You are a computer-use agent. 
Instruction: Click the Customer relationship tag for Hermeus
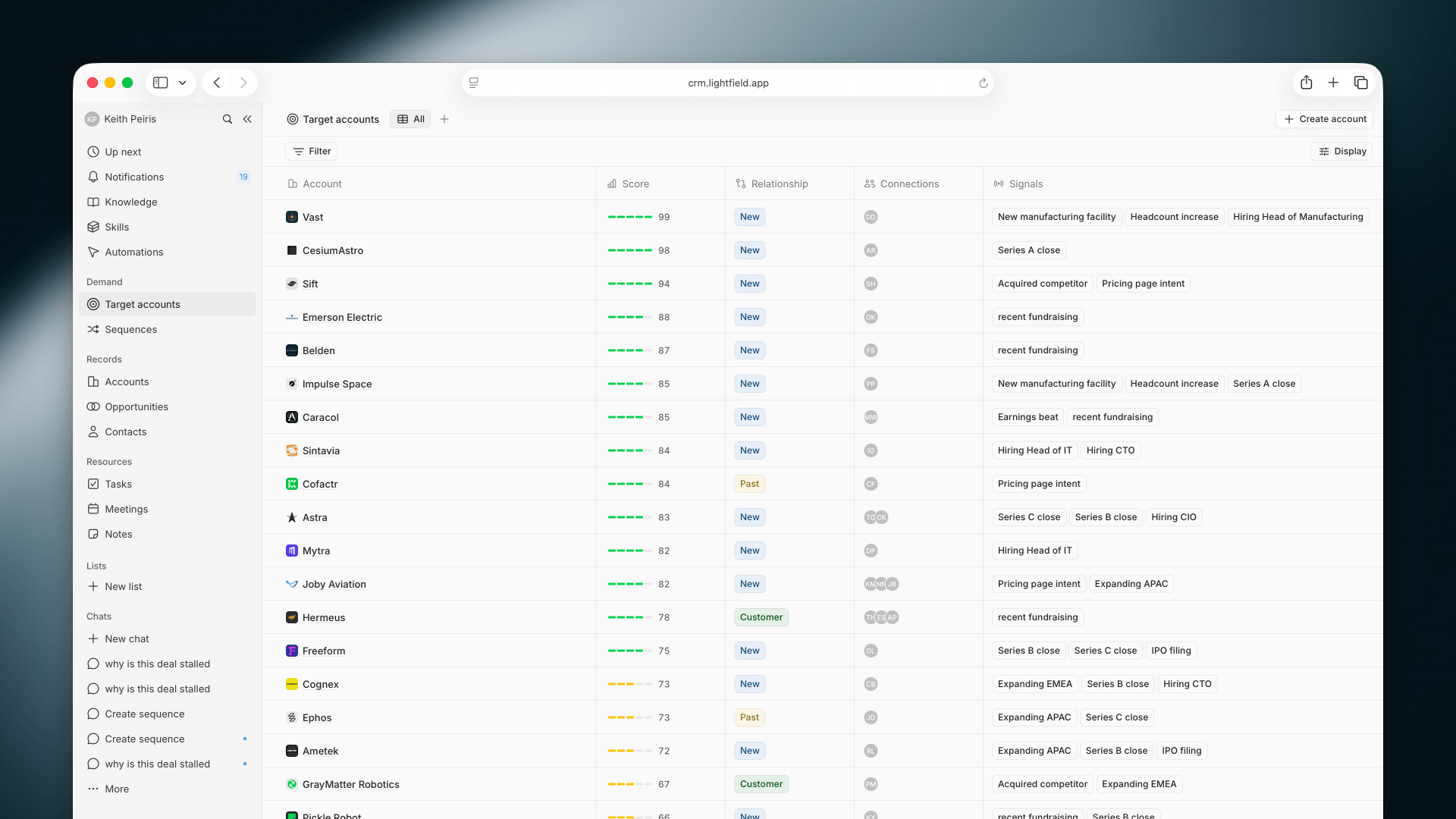761,617
